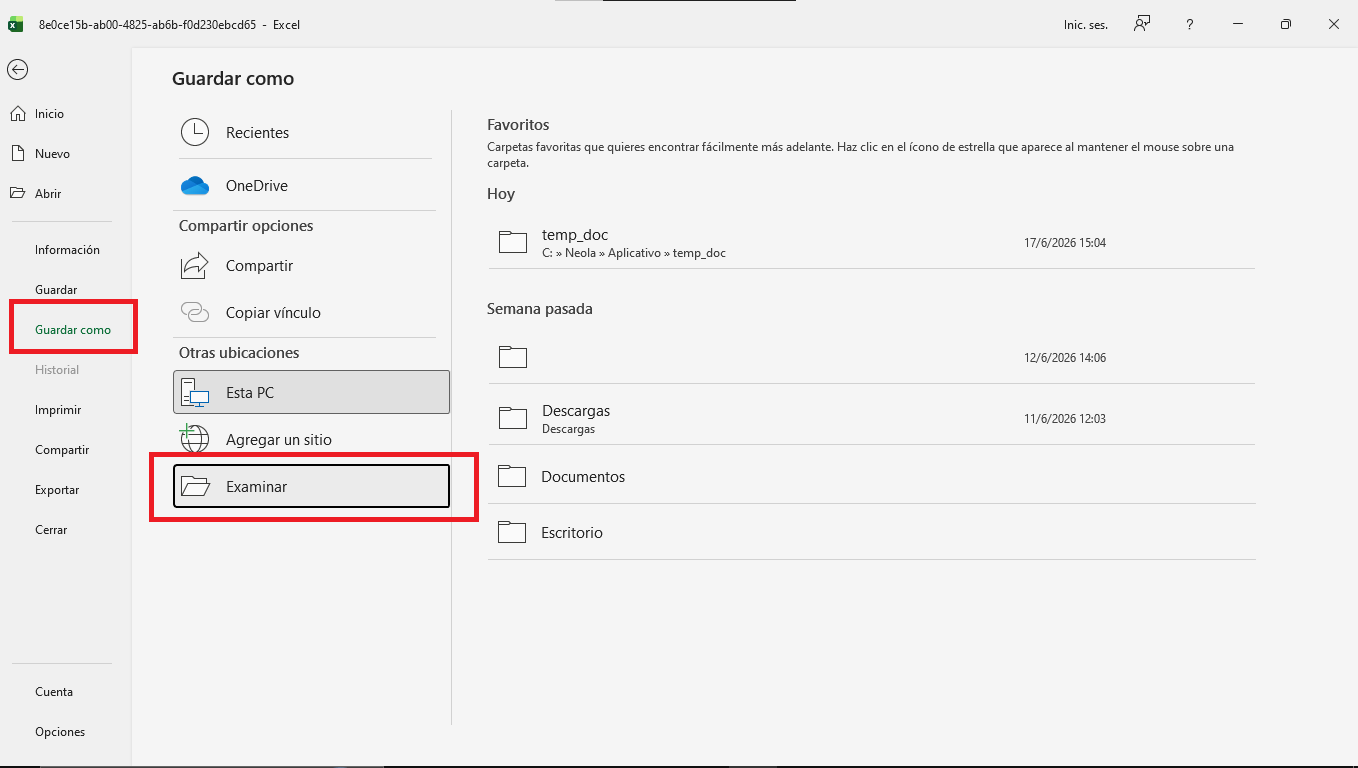Image resolution: width=1358 pixels, height=768 pixels.
Task: Click the Agregar un sitio globe icon
Action: 194,439
